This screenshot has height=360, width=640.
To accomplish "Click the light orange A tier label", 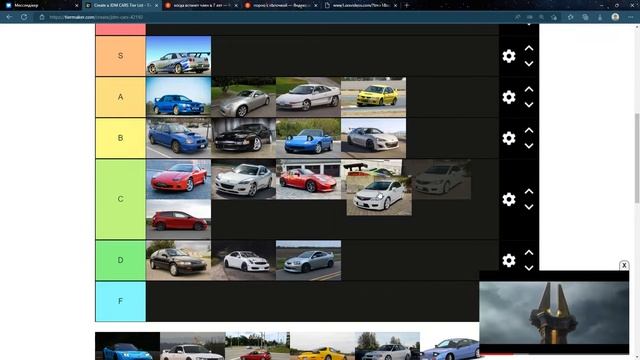I will tap(120, 97).
